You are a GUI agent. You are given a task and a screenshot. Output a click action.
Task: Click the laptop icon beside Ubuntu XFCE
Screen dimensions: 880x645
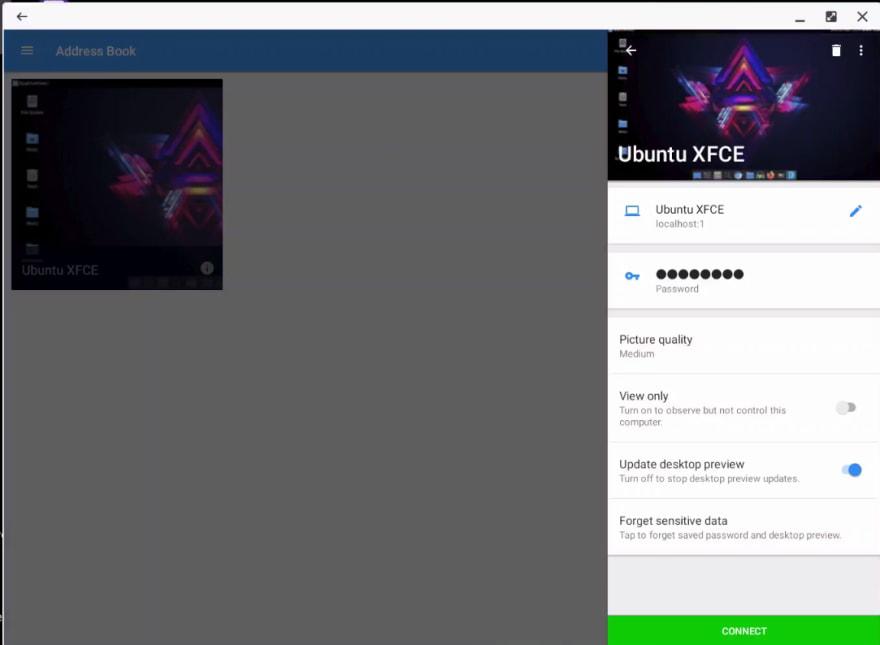[x=632, y=210]
